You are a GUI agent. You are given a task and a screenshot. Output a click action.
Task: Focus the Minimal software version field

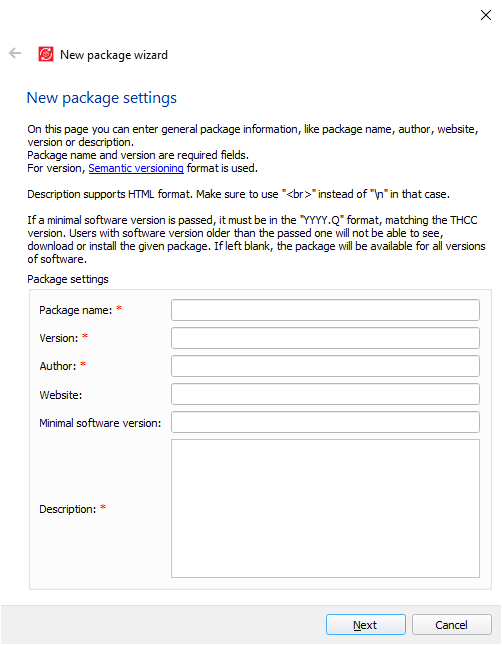[325, 422]
